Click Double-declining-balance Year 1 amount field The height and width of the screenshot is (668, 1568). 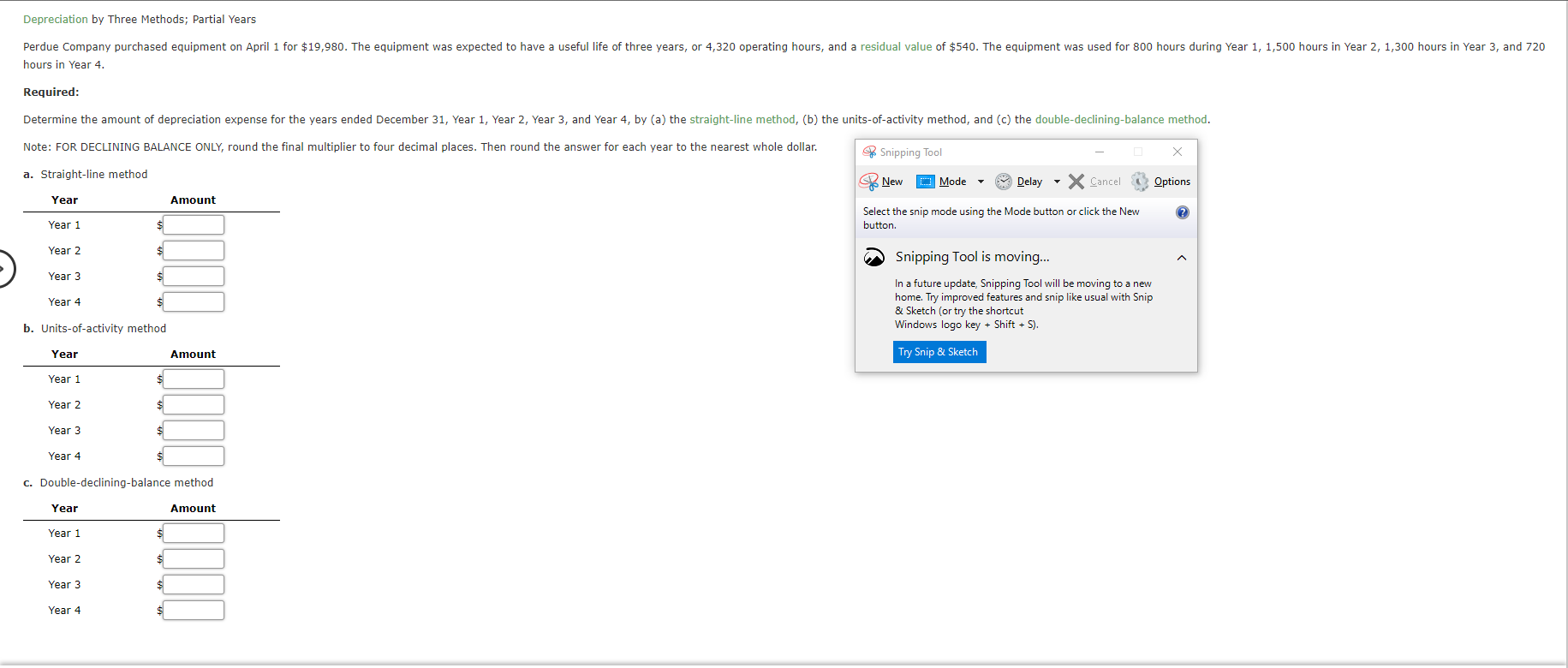(x=194, y=534)
